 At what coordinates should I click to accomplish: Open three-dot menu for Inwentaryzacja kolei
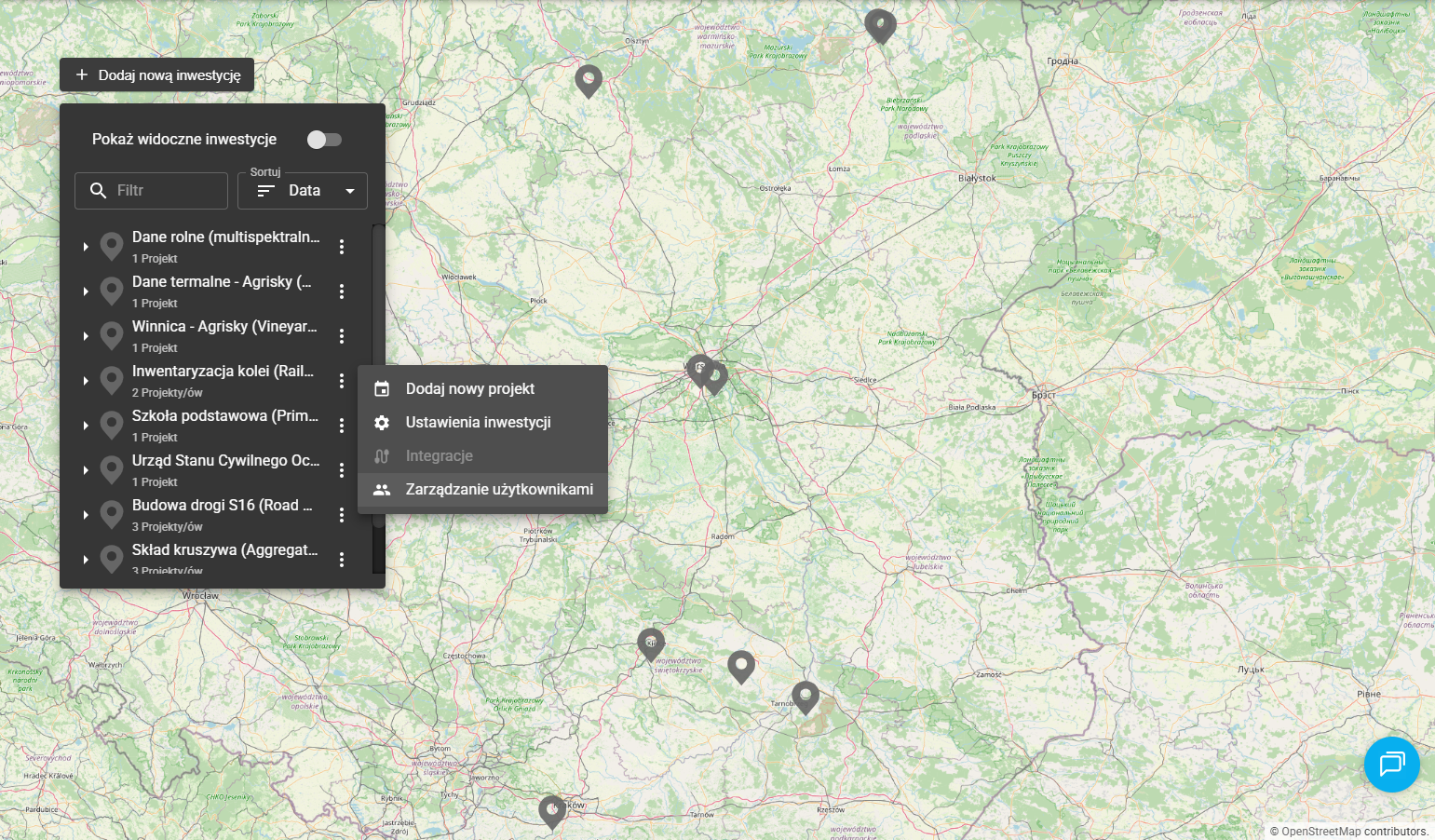click(x=342, y=381)
